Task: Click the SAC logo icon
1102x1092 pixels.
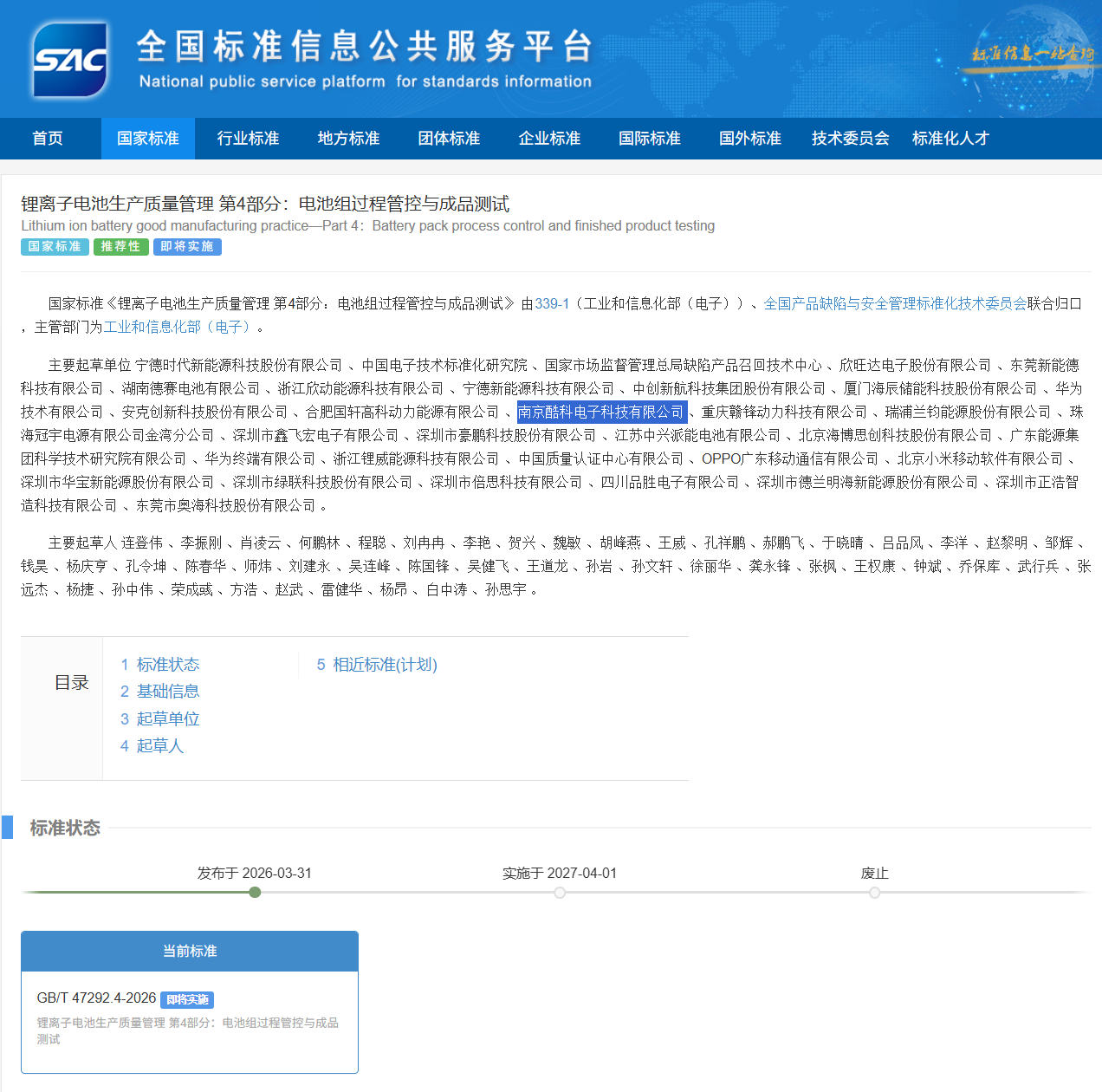Action: pyautogui.click(x=69, y=59)
